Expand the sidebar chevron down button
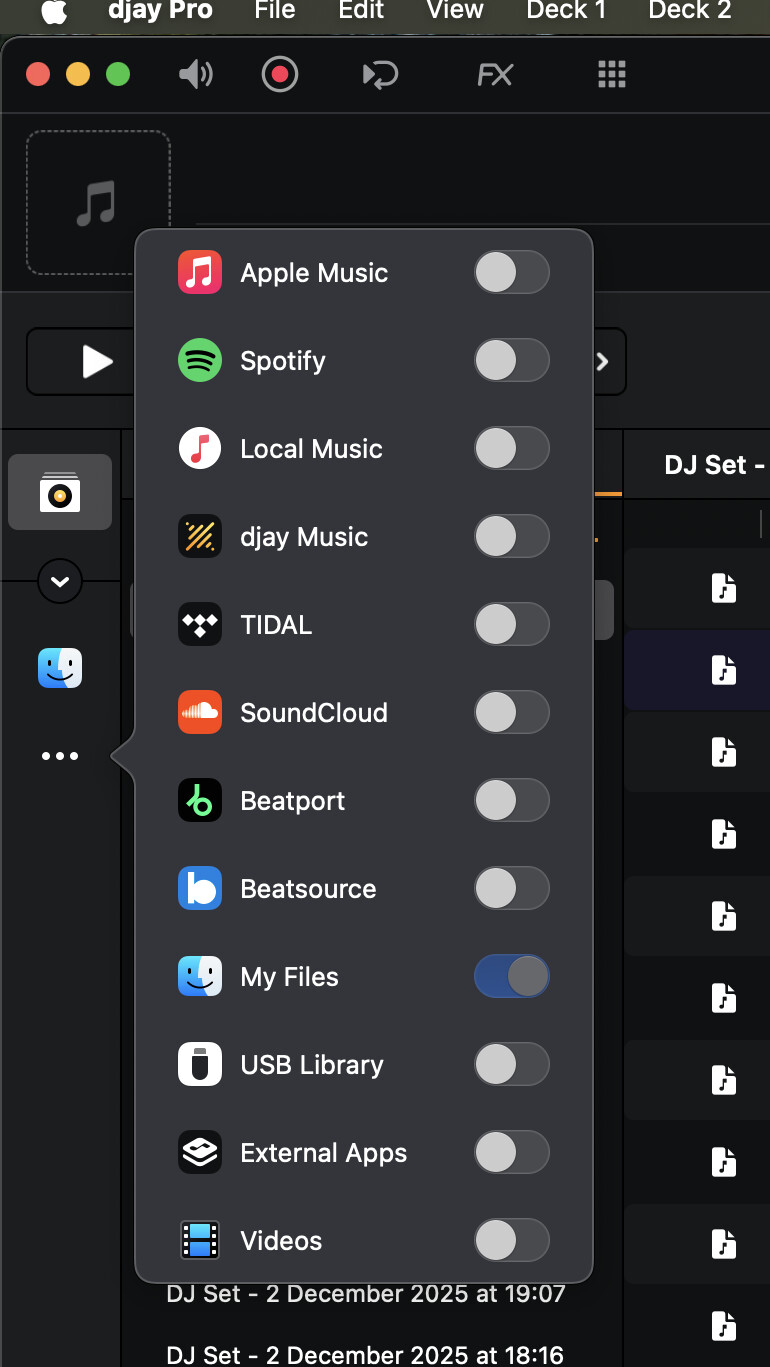 tap(60, 581)
